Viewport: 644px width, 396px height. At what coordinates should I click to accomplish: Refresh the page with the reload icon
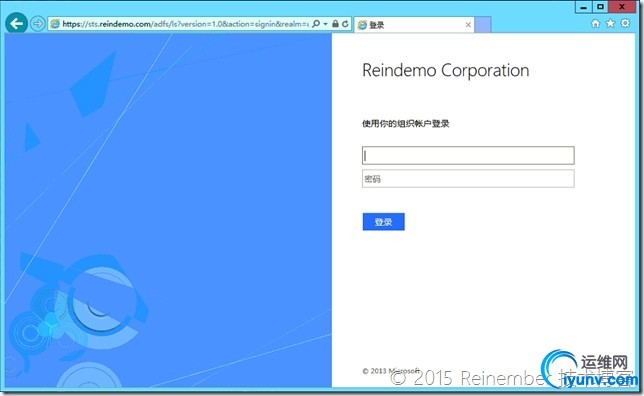(x=345, y=24)
